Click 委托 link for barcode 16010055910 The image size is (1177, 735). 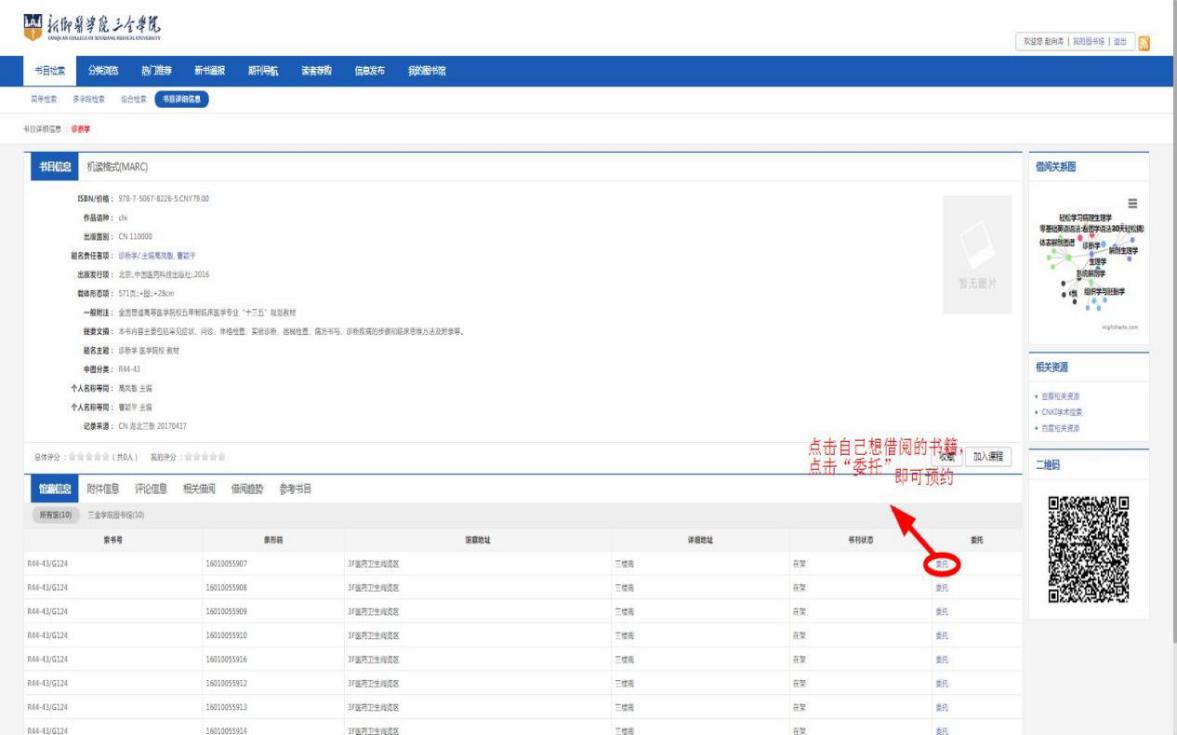[x=941, y=636]
